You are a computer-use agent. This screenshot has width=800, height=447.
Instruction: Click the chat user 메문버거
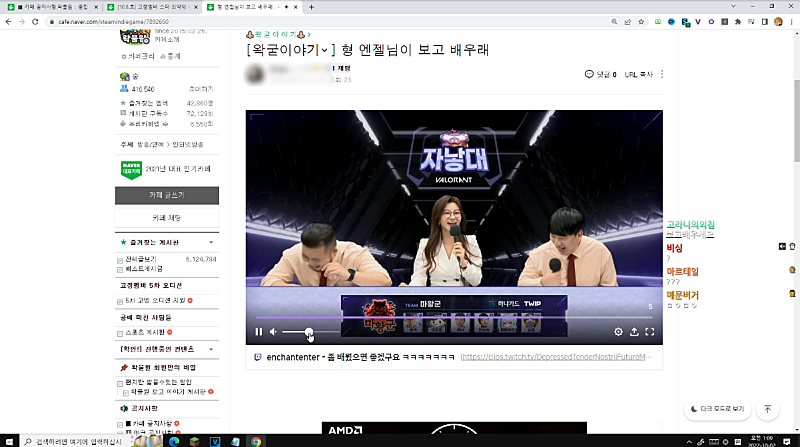pos(682,295)
